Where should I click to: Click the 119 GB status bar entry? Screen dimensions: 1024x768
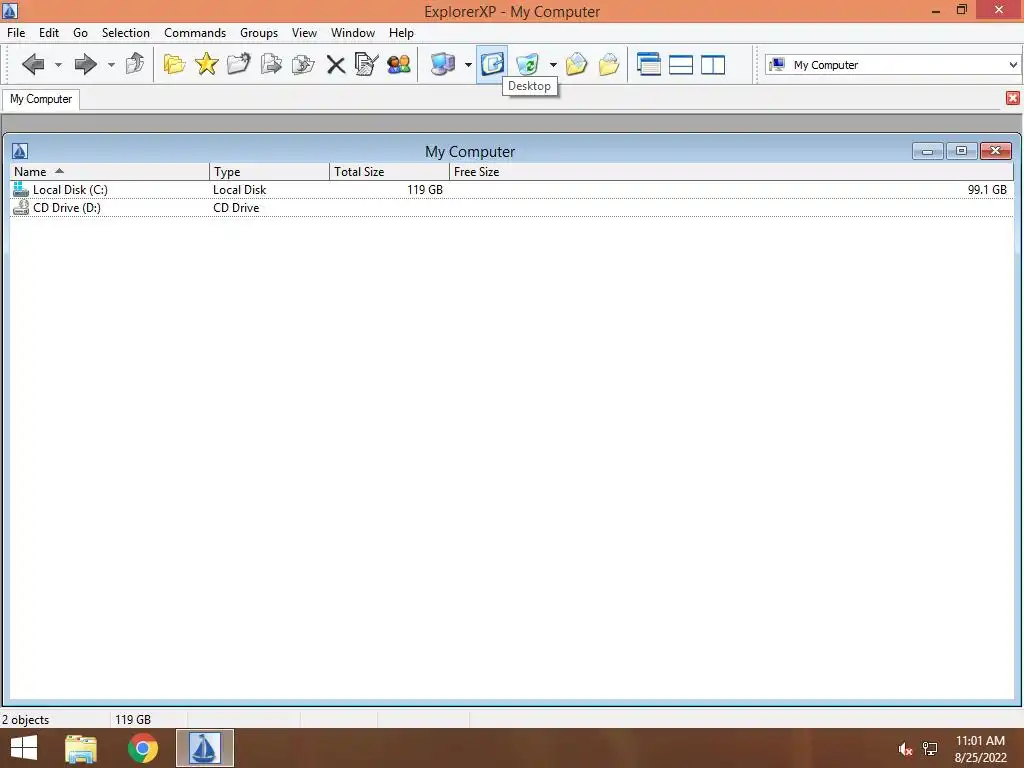[133, 720]
